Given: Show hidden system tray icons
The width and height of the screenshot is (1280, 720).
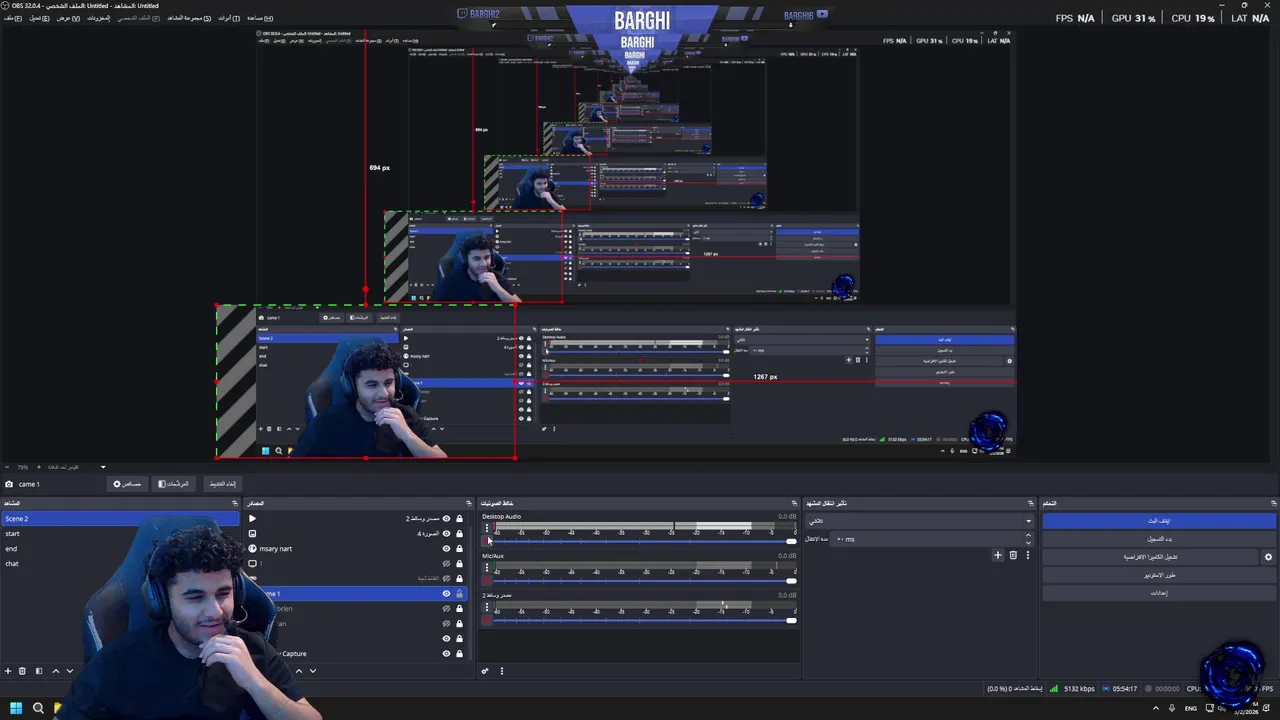Looking at the screenshot, I should 1156,708.
